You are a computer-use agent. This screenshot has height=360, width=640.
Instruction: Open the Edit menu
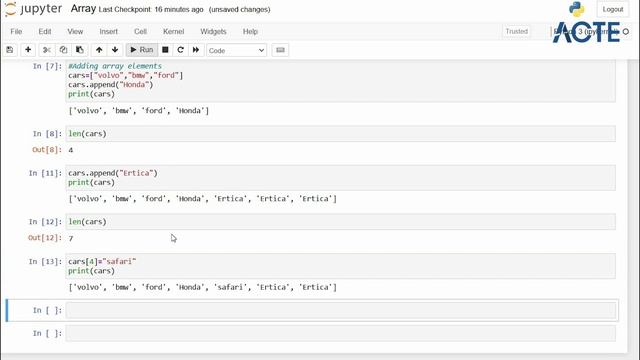tap(45, 31)
